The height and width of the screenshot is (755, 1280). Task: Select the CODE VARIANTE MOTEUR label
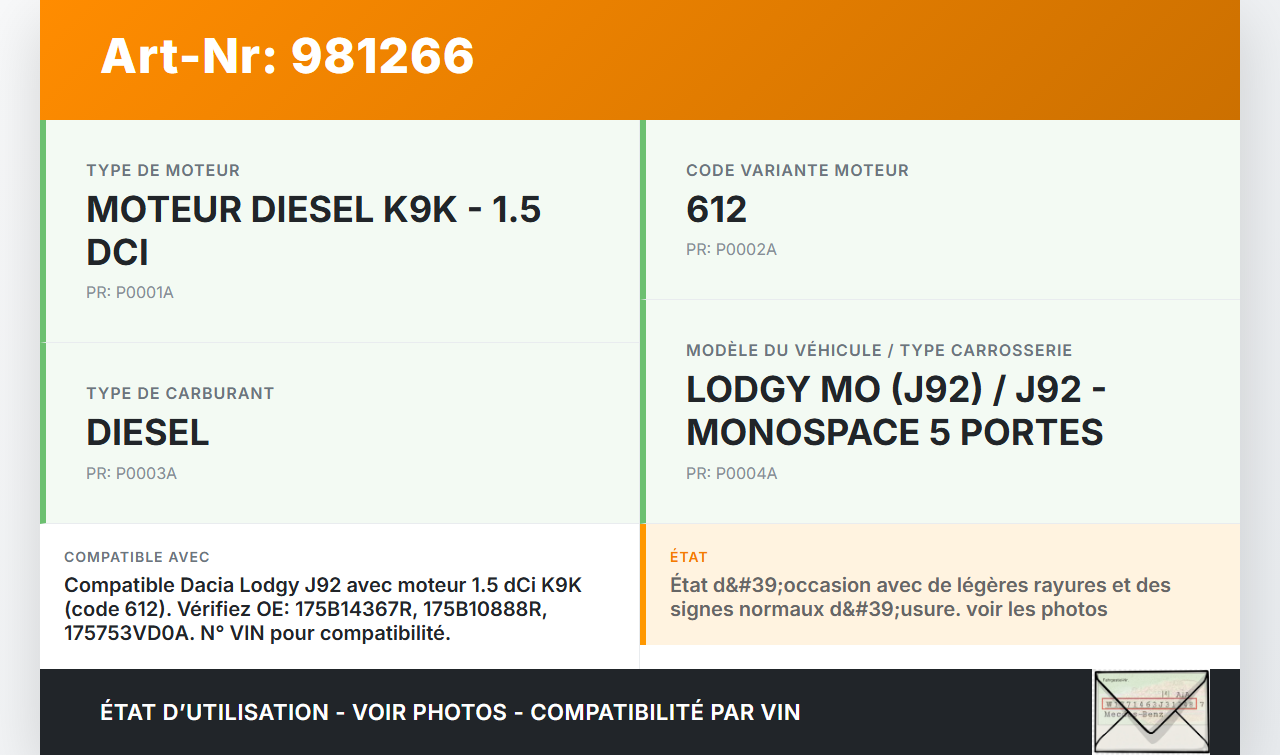click(x=797, y=171)
